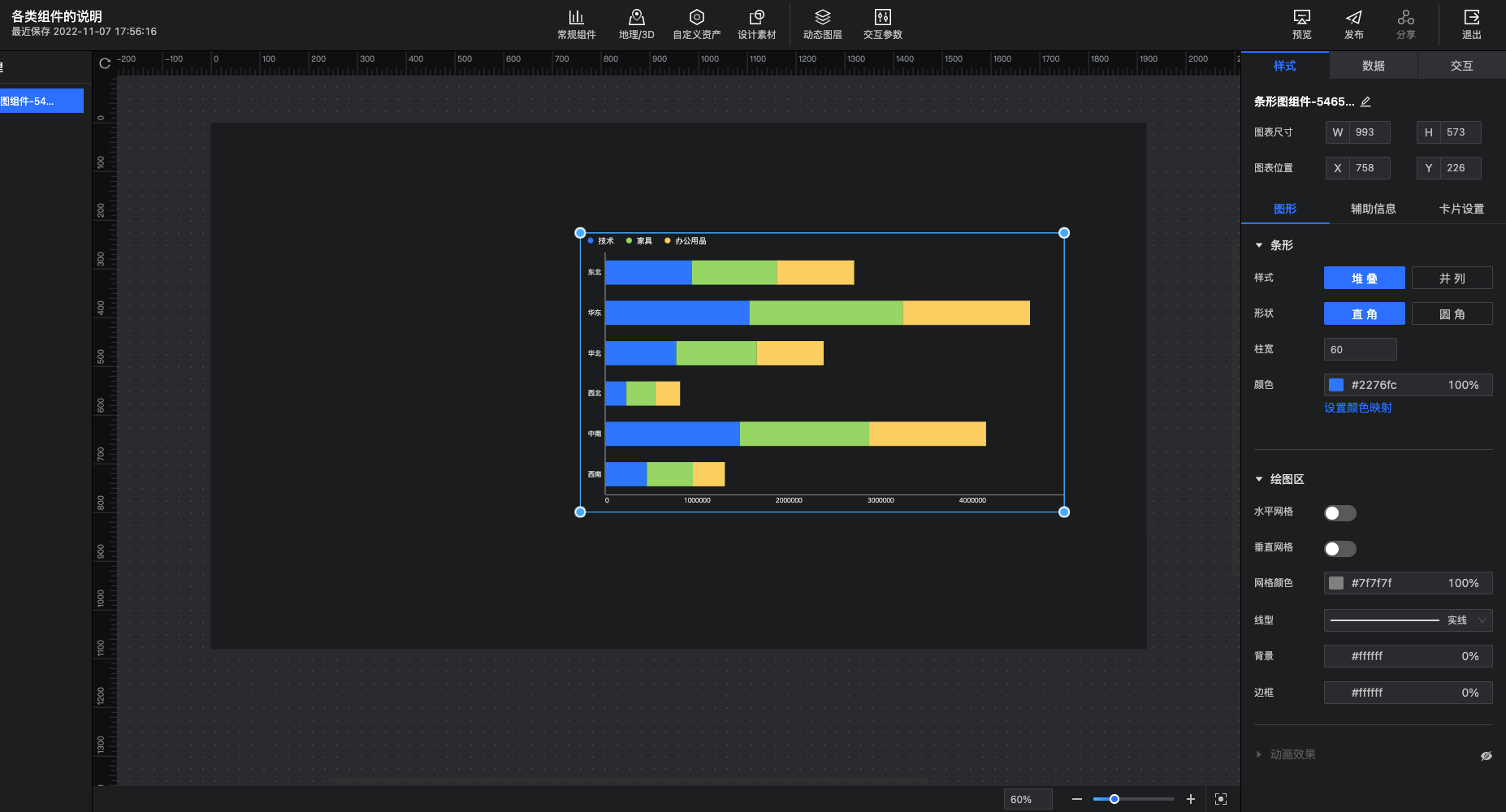Open the 设计素材 design materials icon
Screen dimensions: 1506x812
pos(757,17)
